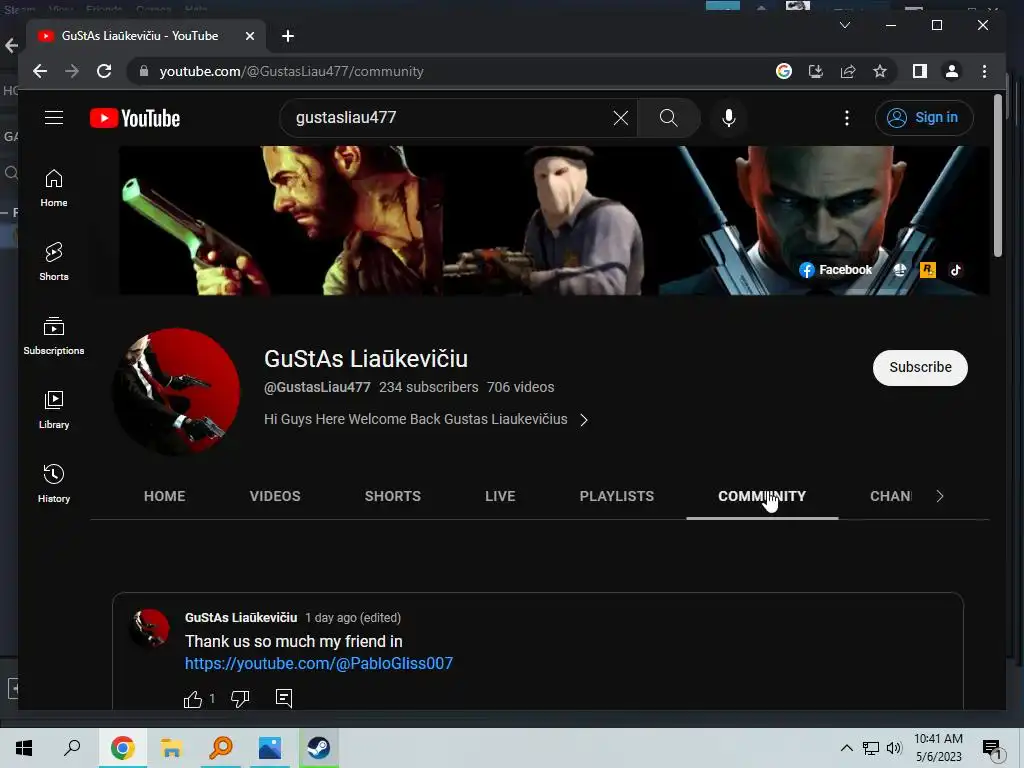1024x768 pixels.
Task: Open the YouTube hamburger guide menu
Action: [x=54, y=118]
